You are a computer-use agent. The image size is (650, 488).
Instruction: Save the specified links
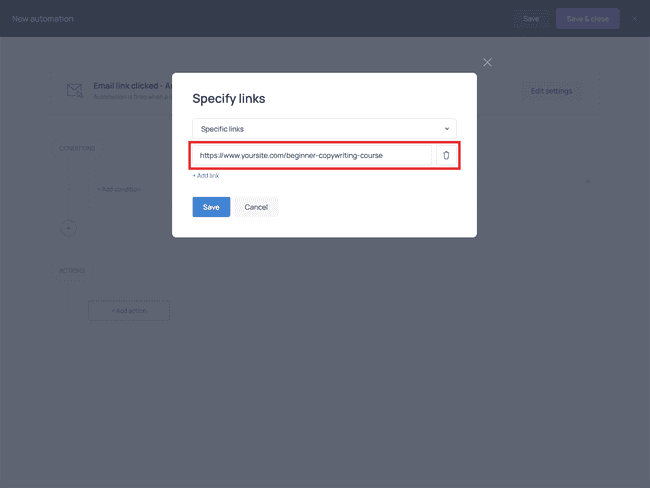click(211, 207)
